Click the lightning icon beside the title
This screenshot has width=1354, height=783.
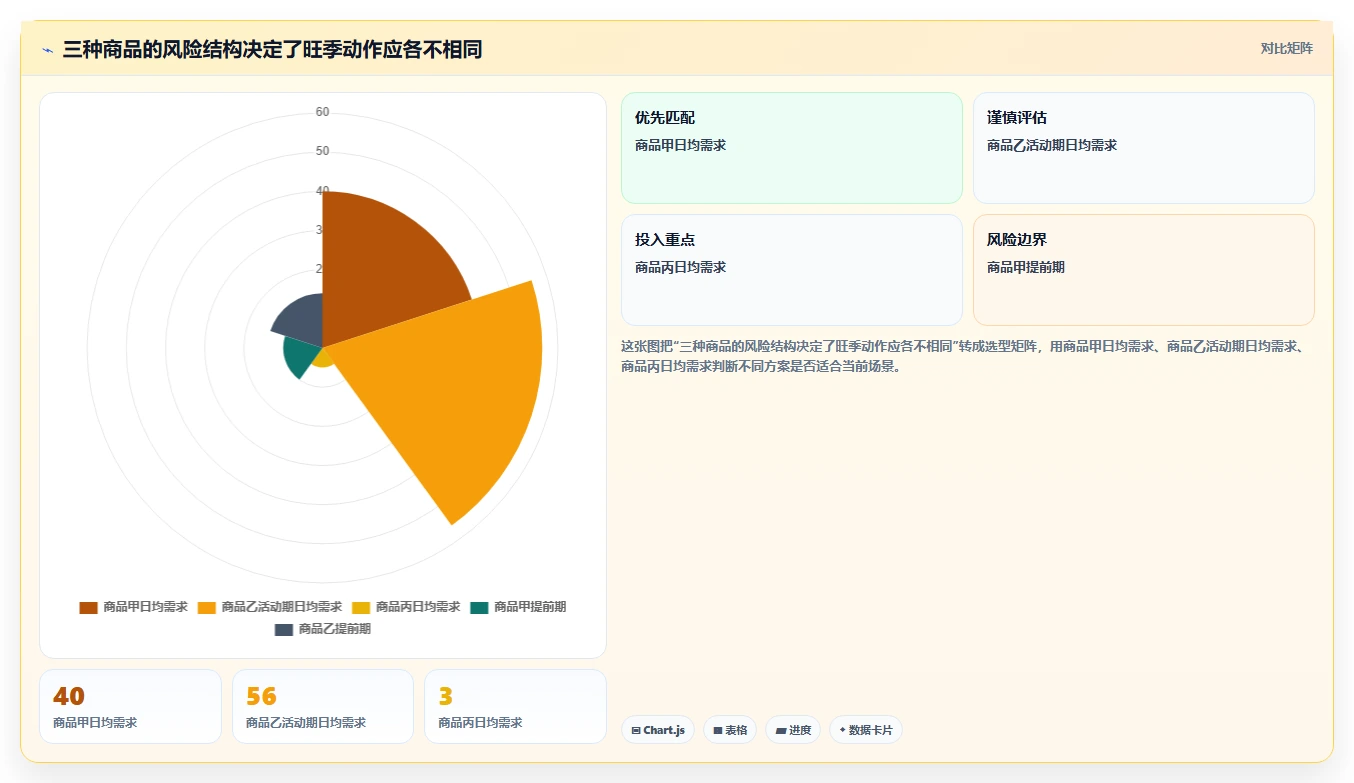click(48, 50)
